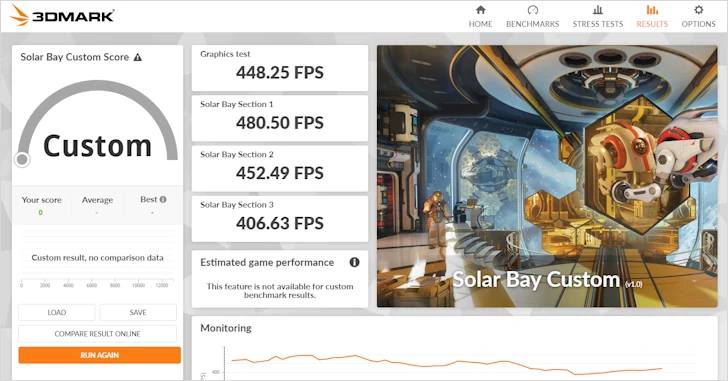Click the large Custom score text
The height and width of the screenshot is (381, 728).
98,146
